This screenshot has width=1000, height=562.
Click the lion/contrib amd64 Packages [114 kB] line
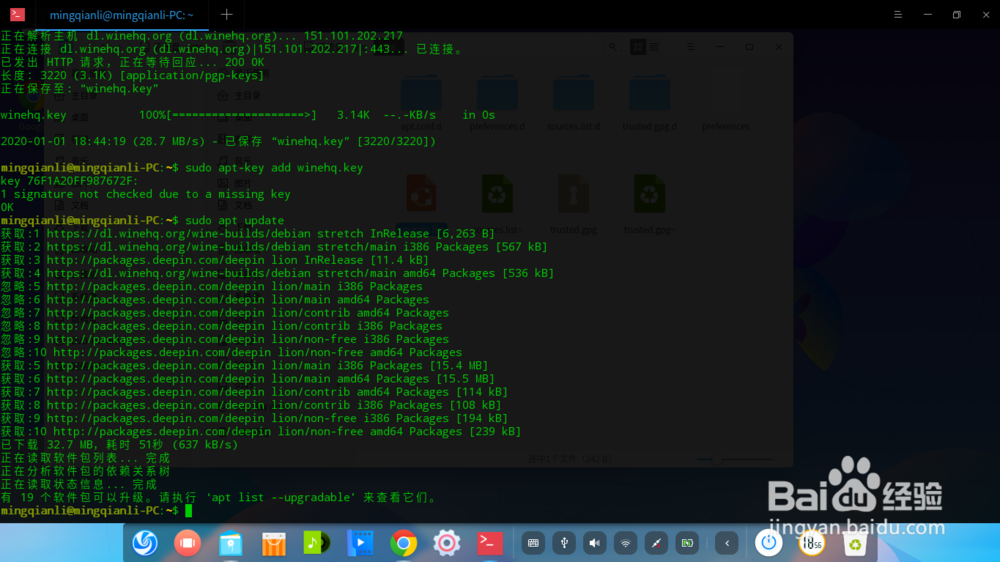pyautogui.click(x=254, y=392)
